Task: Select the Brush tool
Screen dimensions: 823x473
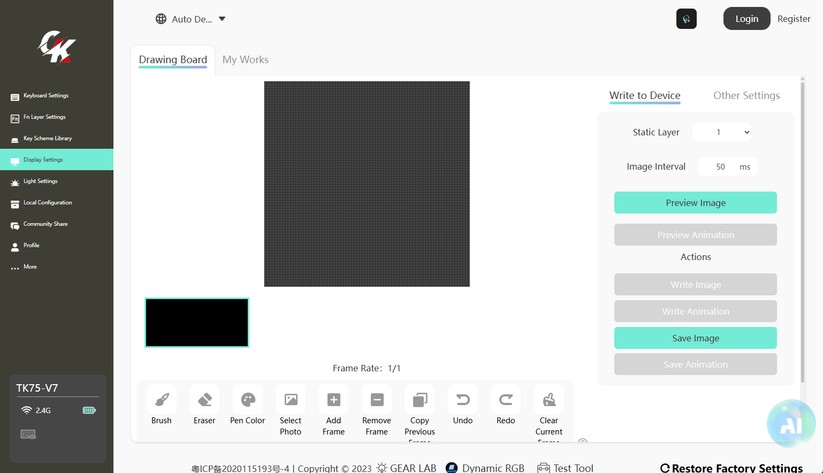Action: (x=161, y=401)
